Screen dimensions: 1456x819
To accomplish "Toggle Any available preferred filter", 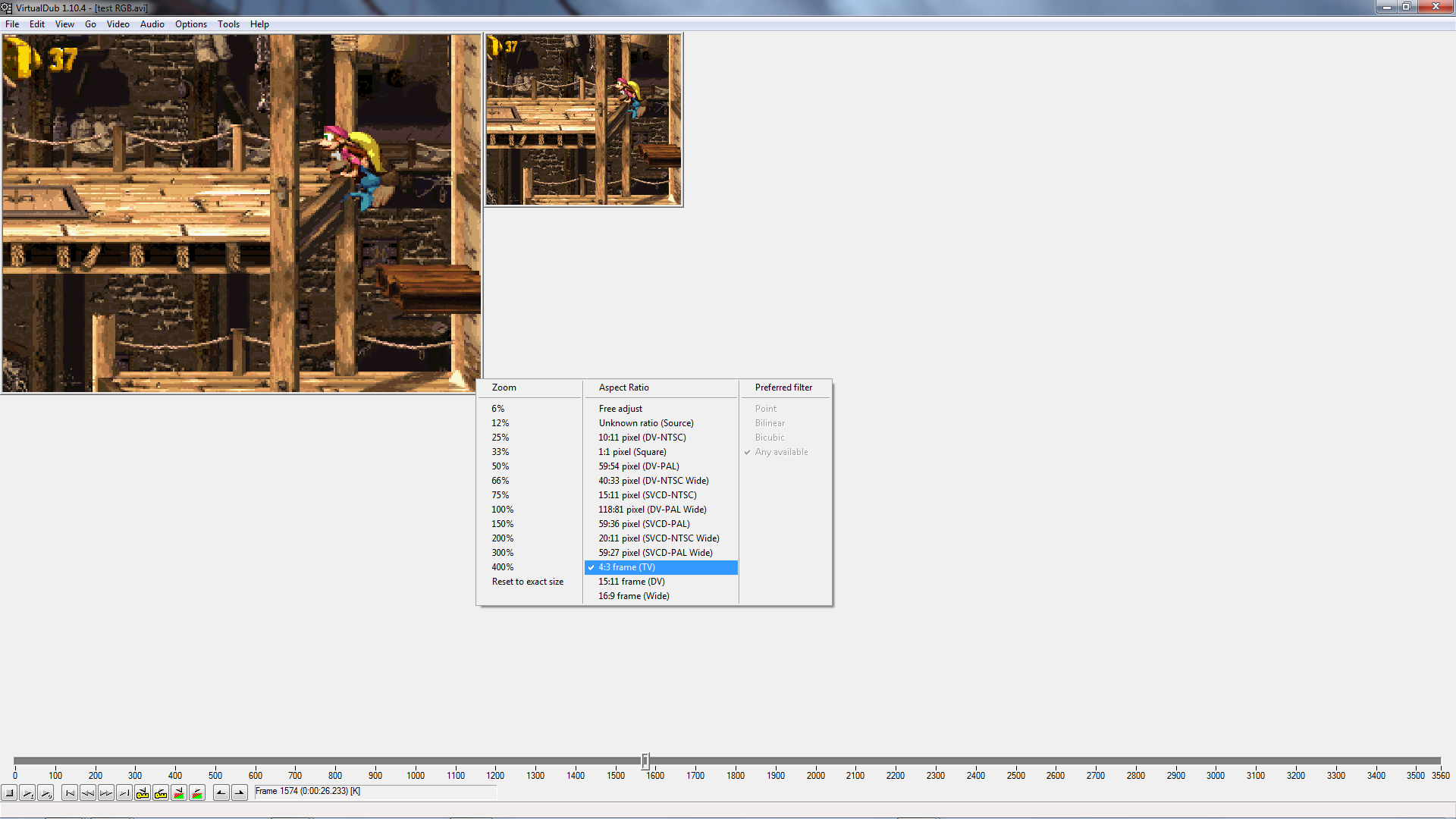I will (x=786, y=452).
